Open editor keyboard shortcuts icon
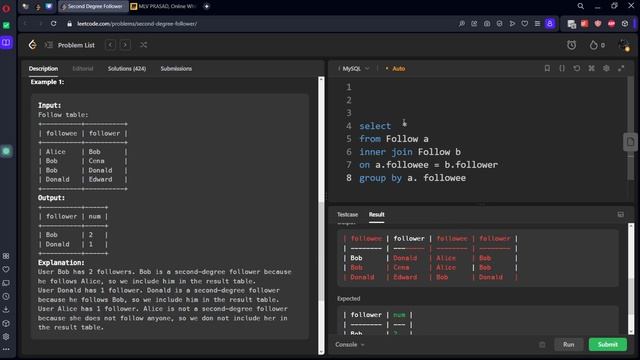 tap(591, 68)
